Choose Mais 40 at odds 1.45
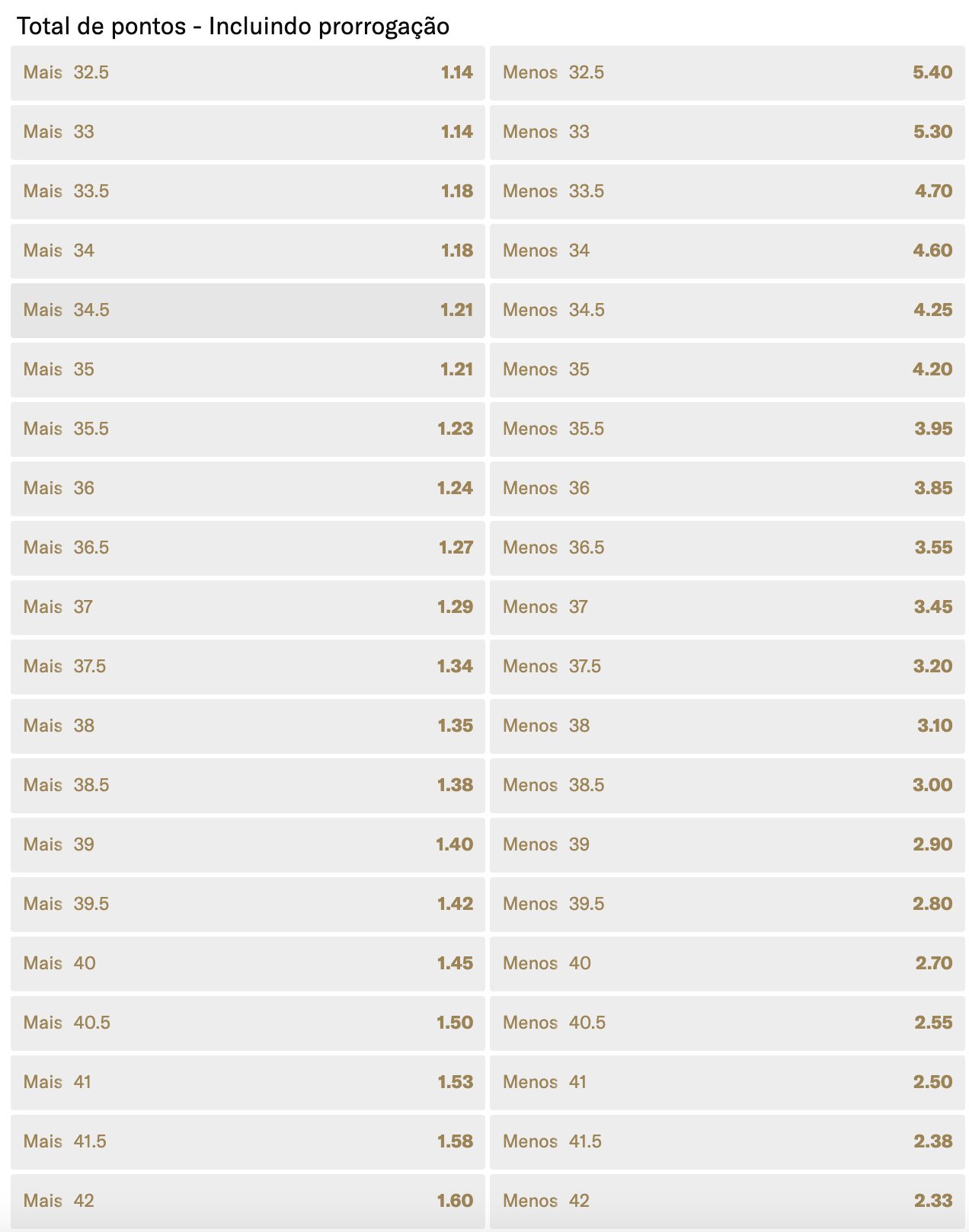The height and width of the screenshot is (1232, 969). [x=248, y=964]
